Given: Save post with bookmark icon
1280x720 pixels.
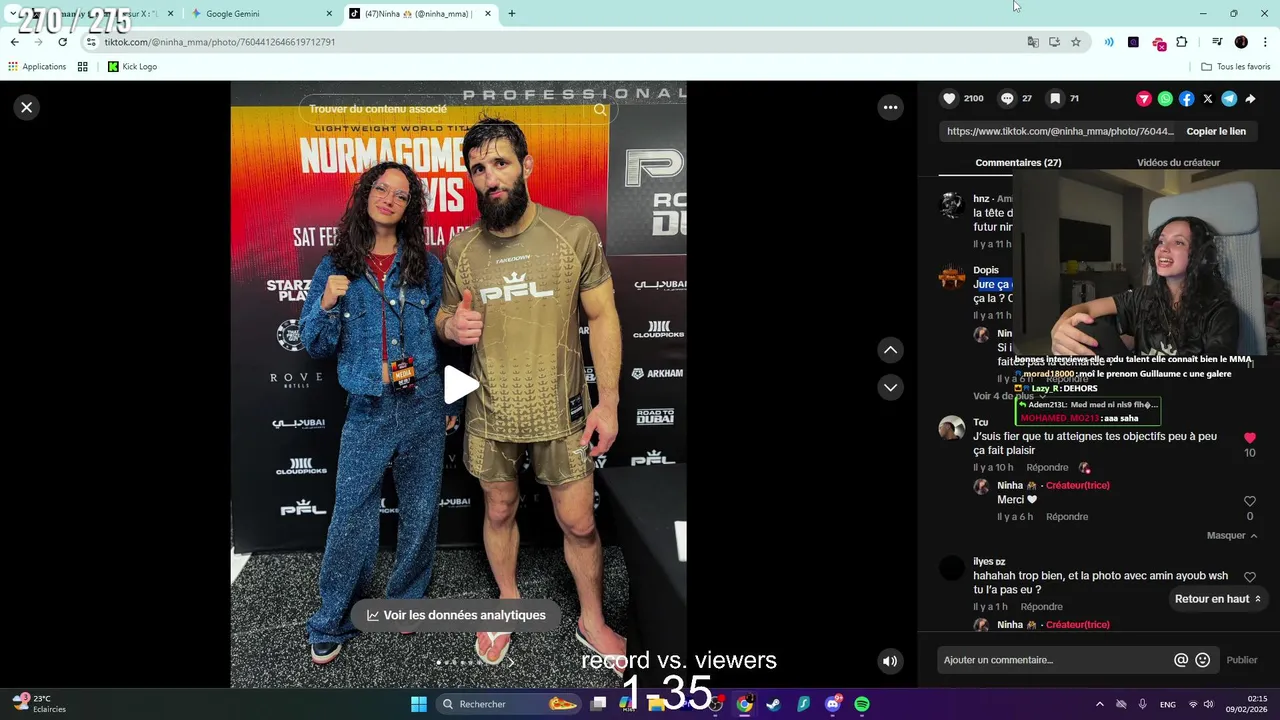Looking at the screenshot, I should click(x=1055, y=98).
